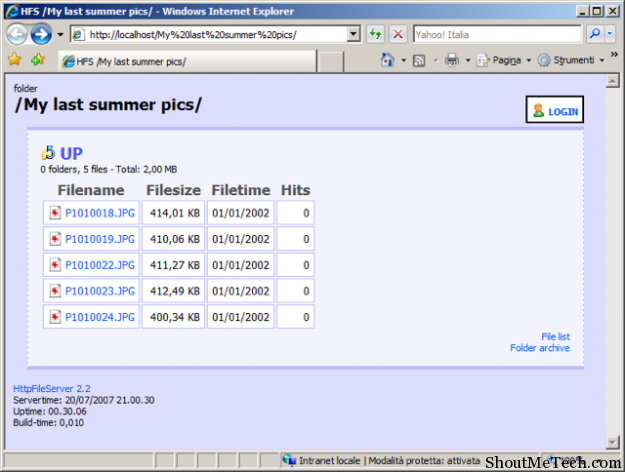Open the Print options dropdown arrow
Viewport: 625px width, 472px height.
tap(468, 61)
